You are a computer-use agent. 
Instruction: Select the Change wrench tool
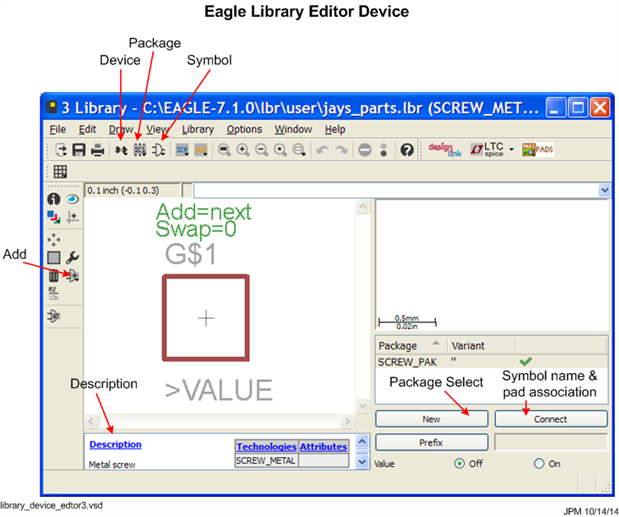coord(72,258)
